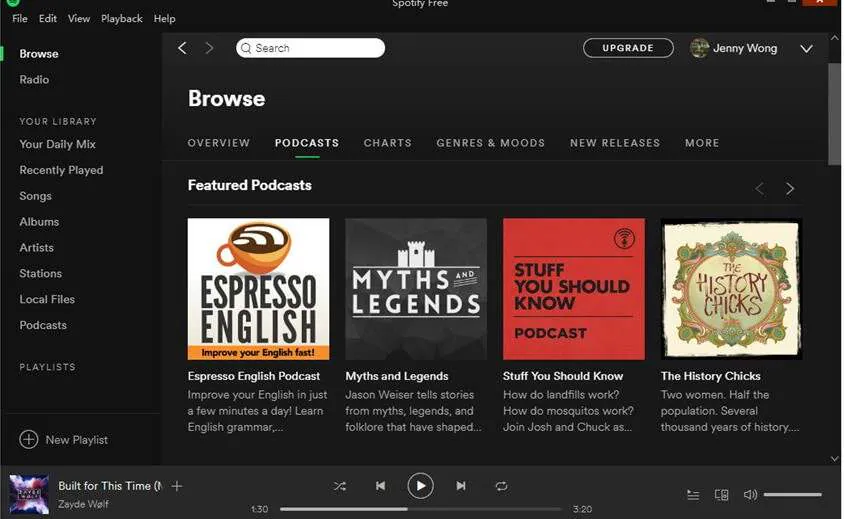Image resolution: width=844 pixels, height=519 pixels.
Task: Switch to the Charts tab
Action: (x=388, y=143)
